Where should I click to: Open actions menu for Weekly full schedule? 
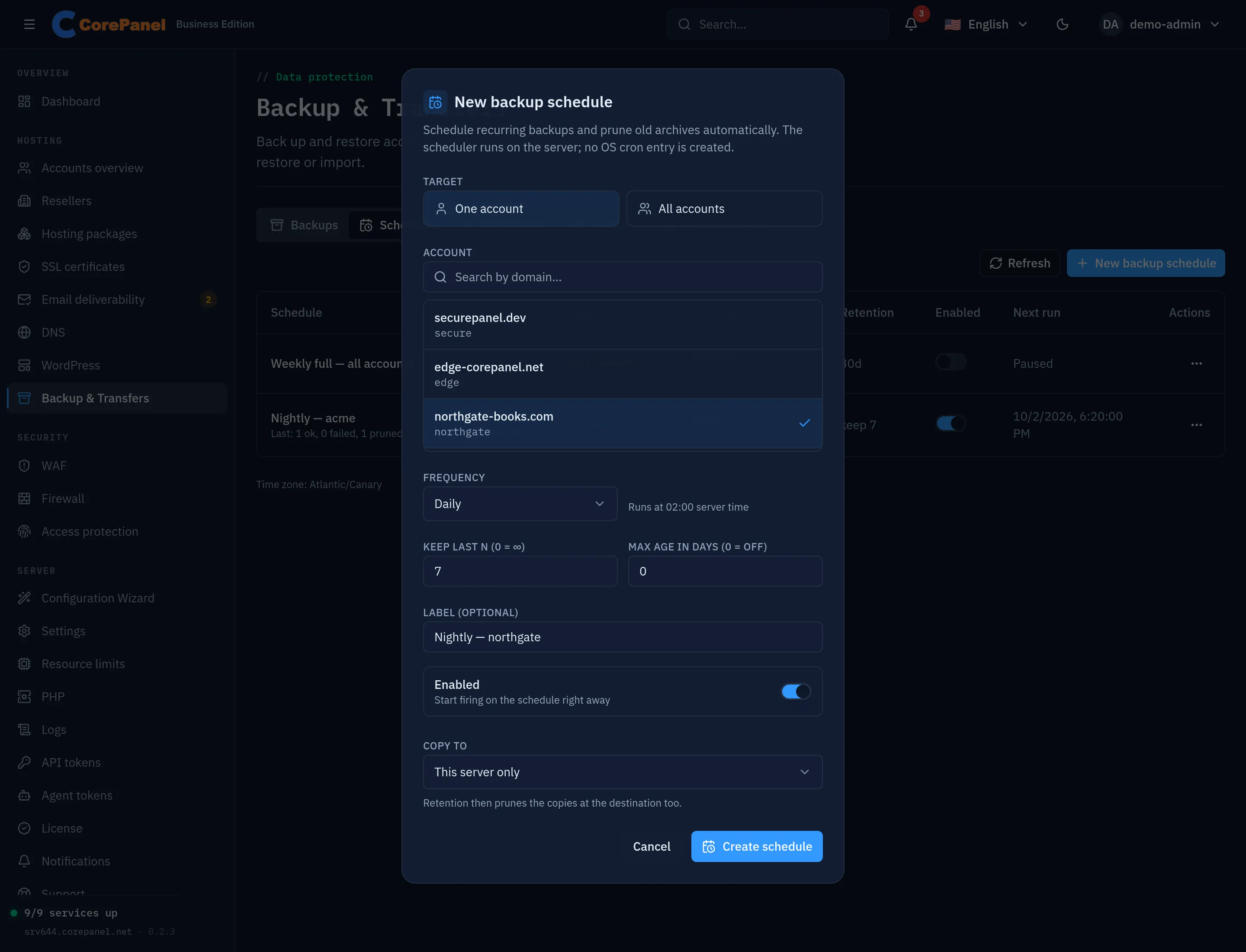tap(1196, 363)
